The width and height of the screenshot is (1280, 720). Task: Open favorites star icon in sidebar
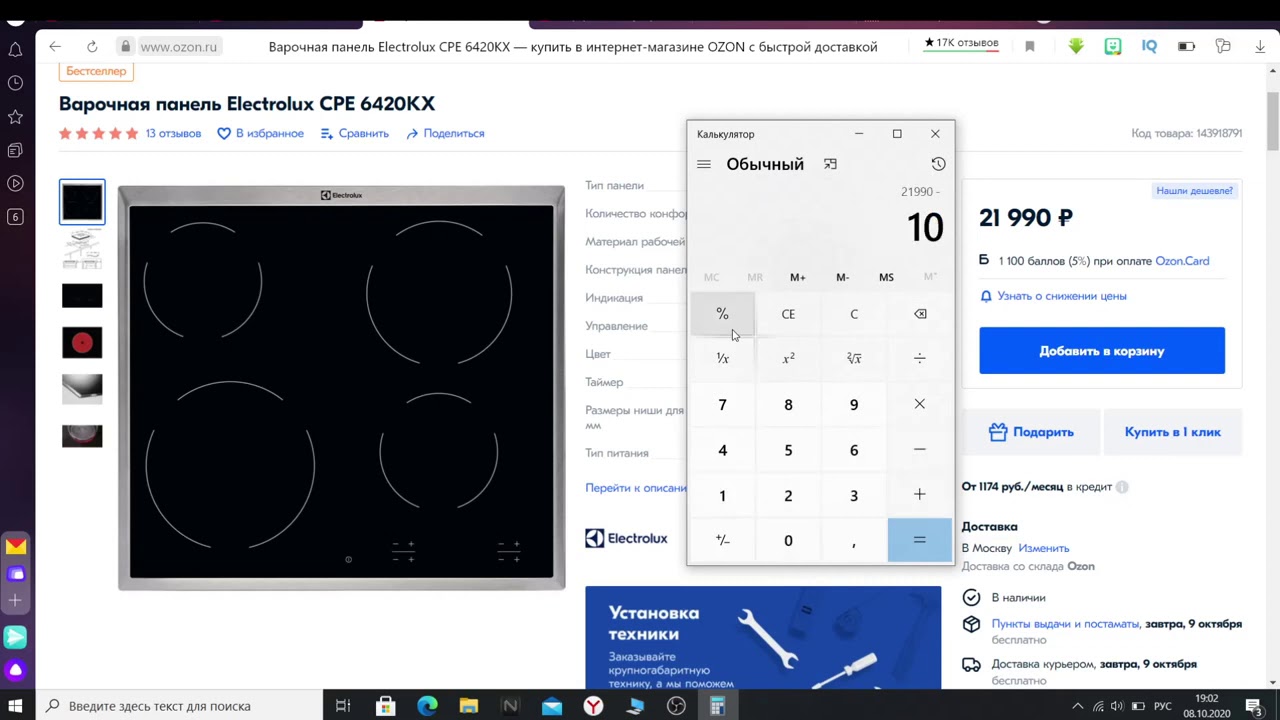point(15,117)
